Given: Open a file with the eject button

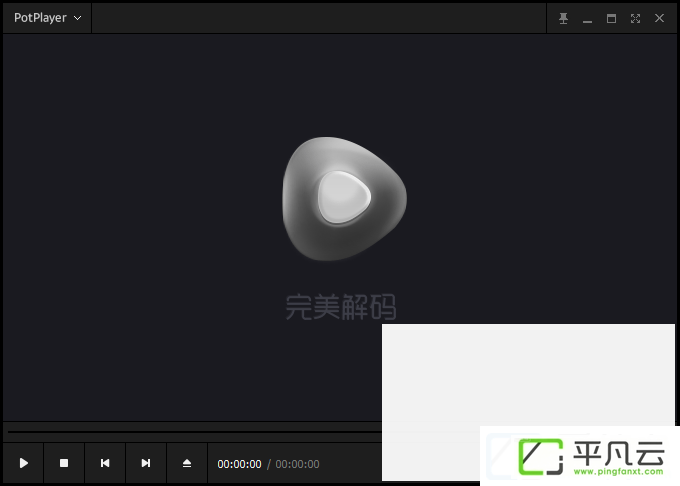Looking at the screenshot, I should [187, 463].
